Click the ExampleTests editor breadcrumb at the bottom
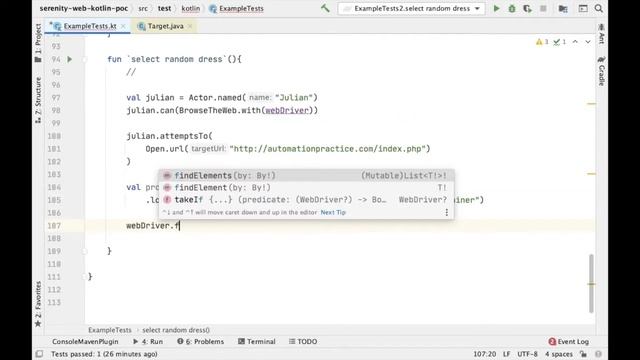Screen dimensions: 640x360 pos(110,330)
